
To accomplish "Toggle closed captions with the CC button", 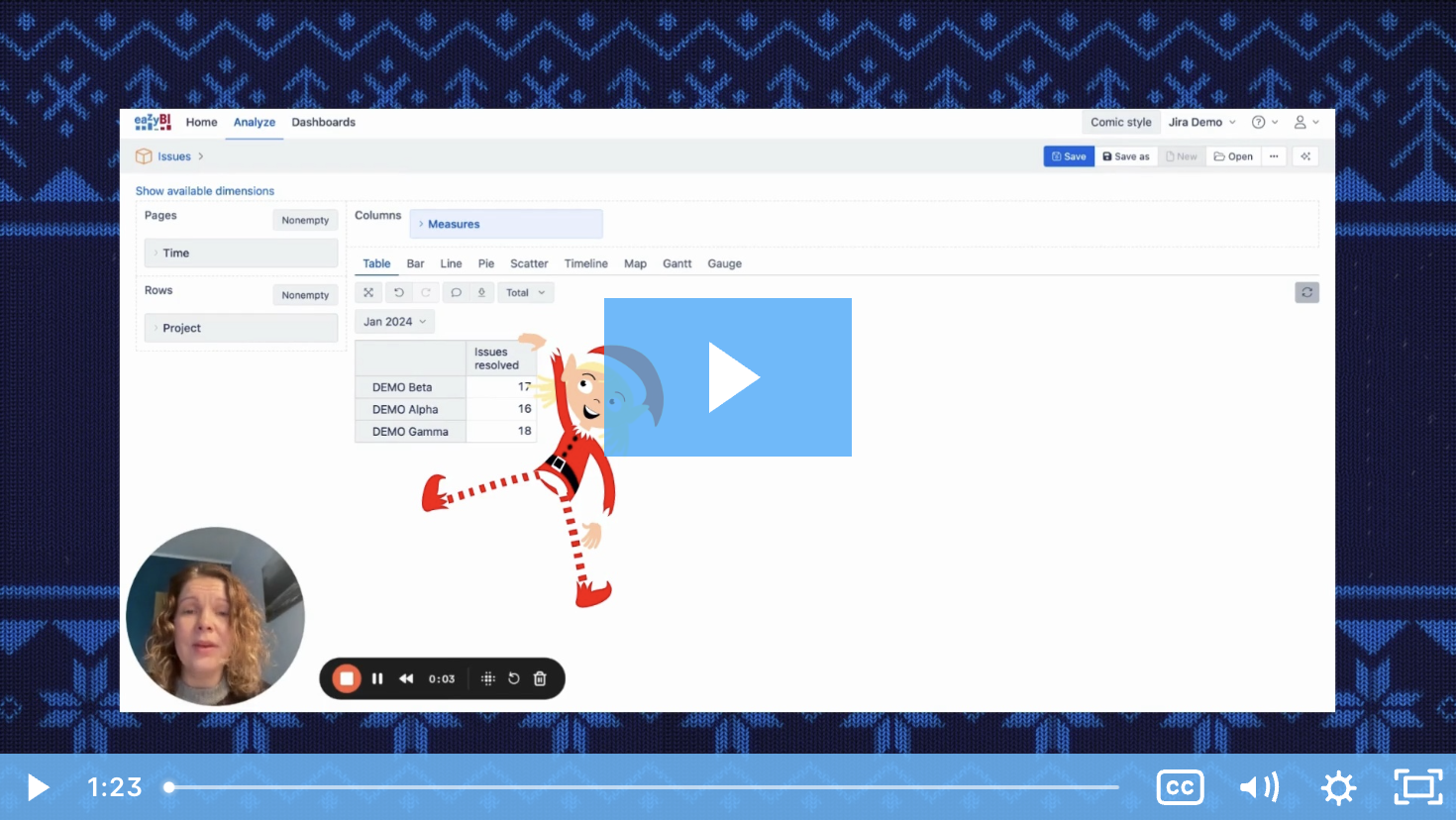I will tap(1180, 787).
